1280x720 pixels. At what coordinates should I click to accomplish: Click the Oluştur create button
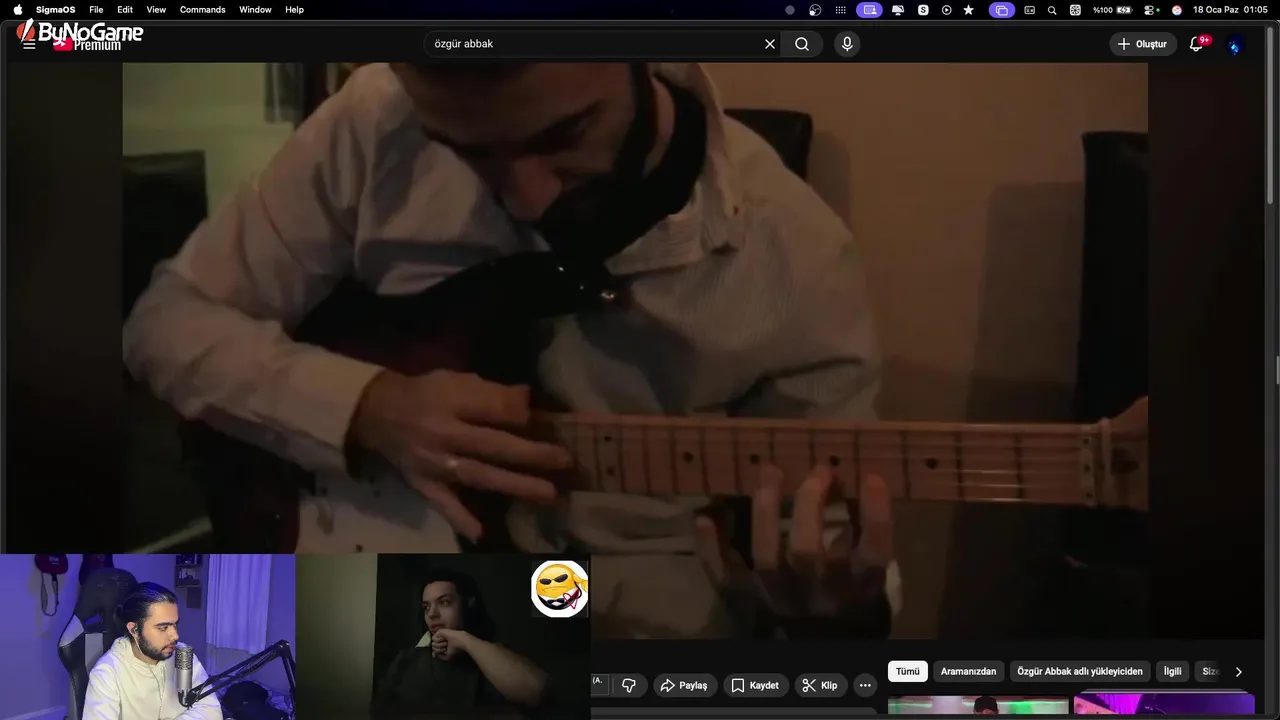(1142, 44)
